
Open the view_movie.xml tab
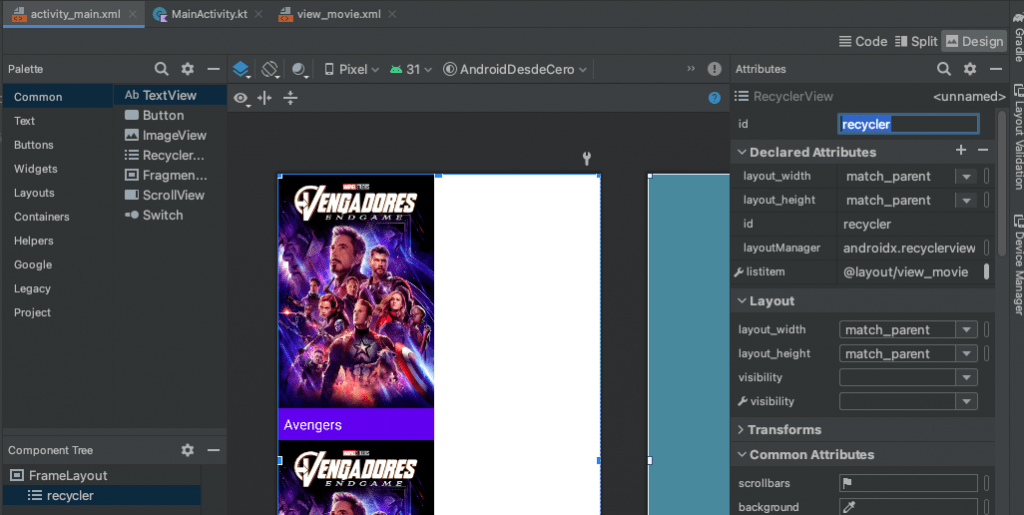pyautogui.click(x=338, y=14)
